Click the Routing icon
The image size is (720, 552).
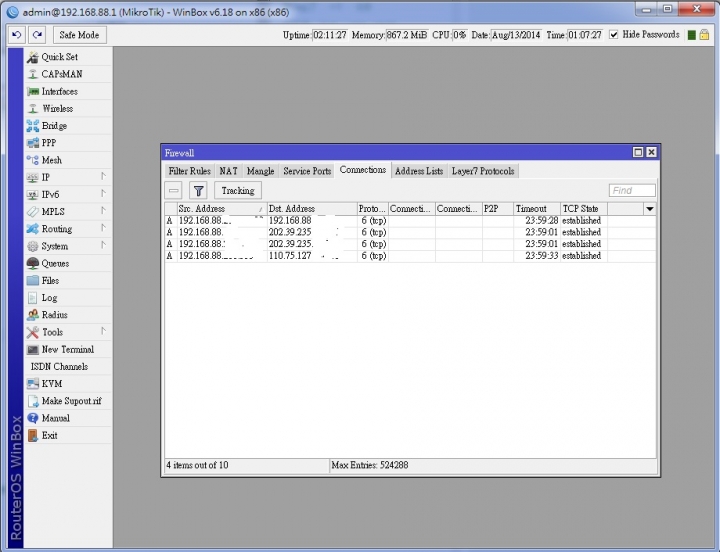tap(33, 229)
